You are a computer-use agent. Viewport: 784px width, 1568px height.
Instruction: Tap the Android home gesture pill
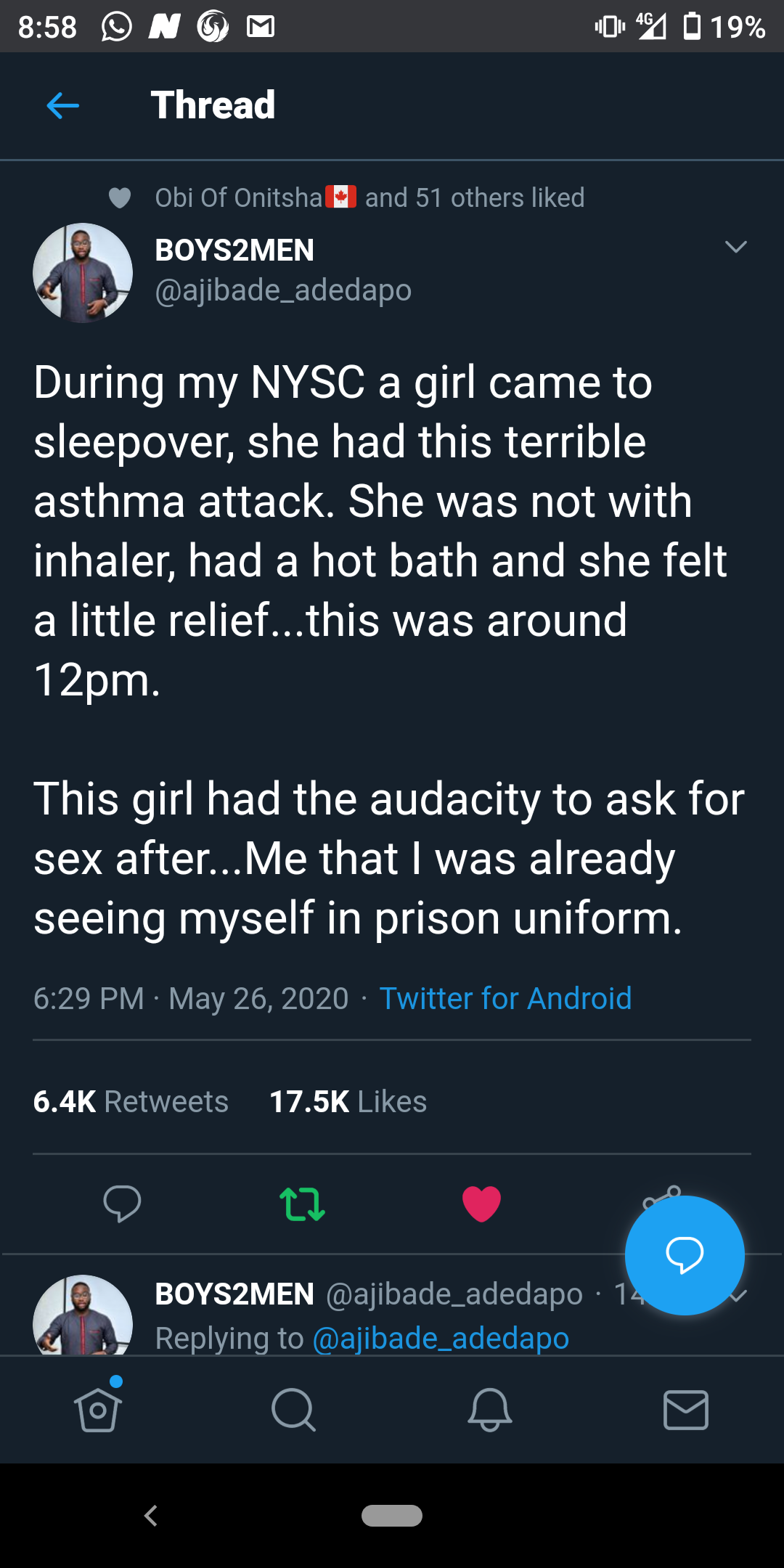(x=392, y=1516)
